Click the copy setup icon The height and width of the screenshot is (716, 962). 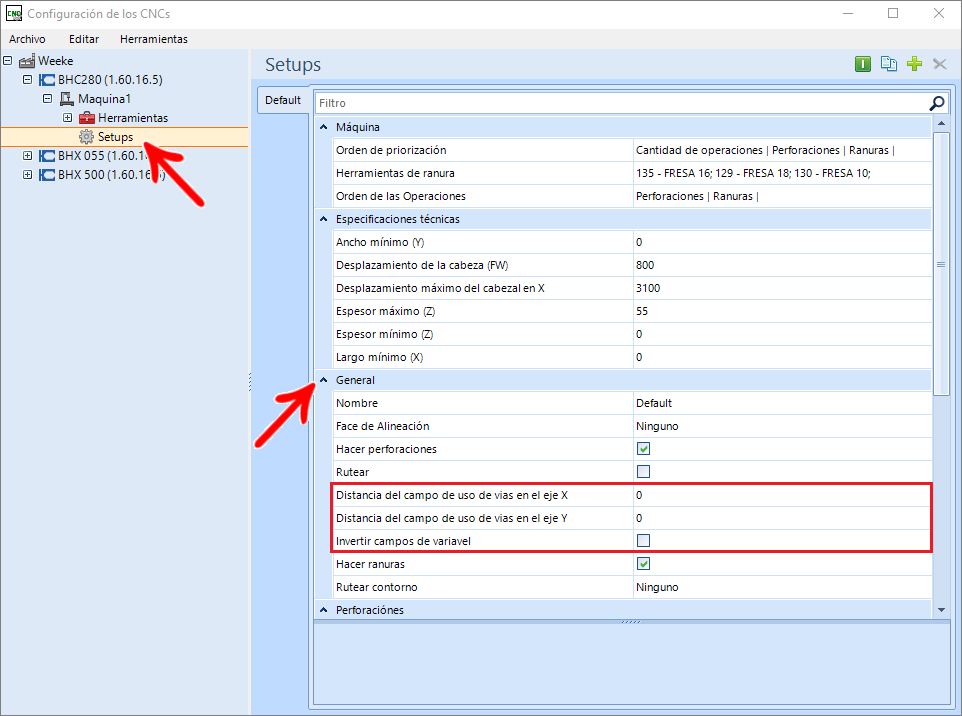click(x=888, y=64)
